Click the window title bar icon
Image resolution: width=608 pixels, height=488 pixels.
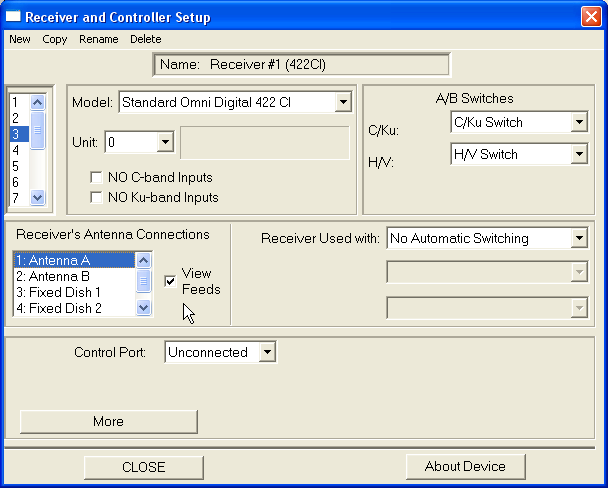coord(14,16)
